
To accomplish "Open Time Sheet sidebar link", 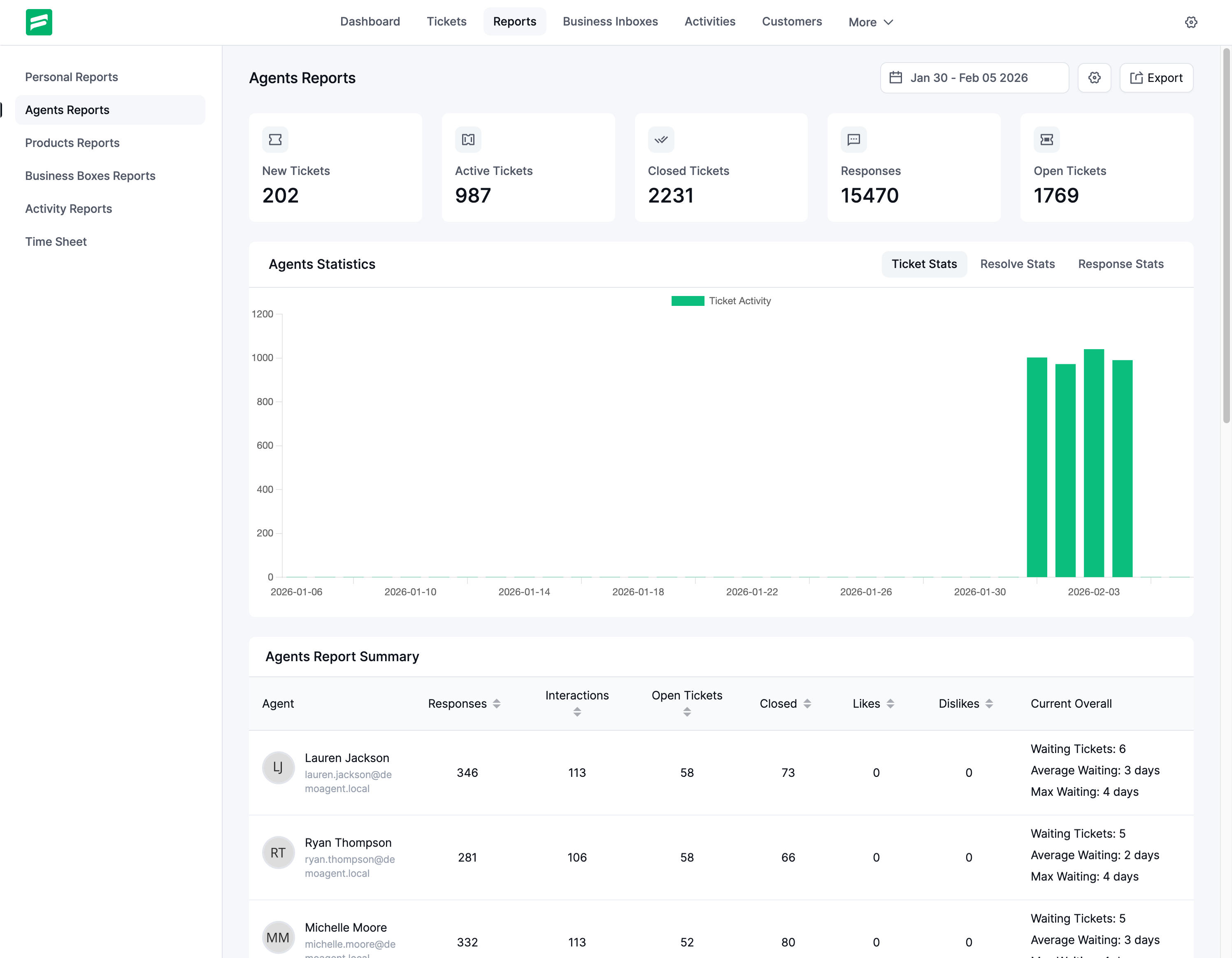I will click(x=56, y=242).
